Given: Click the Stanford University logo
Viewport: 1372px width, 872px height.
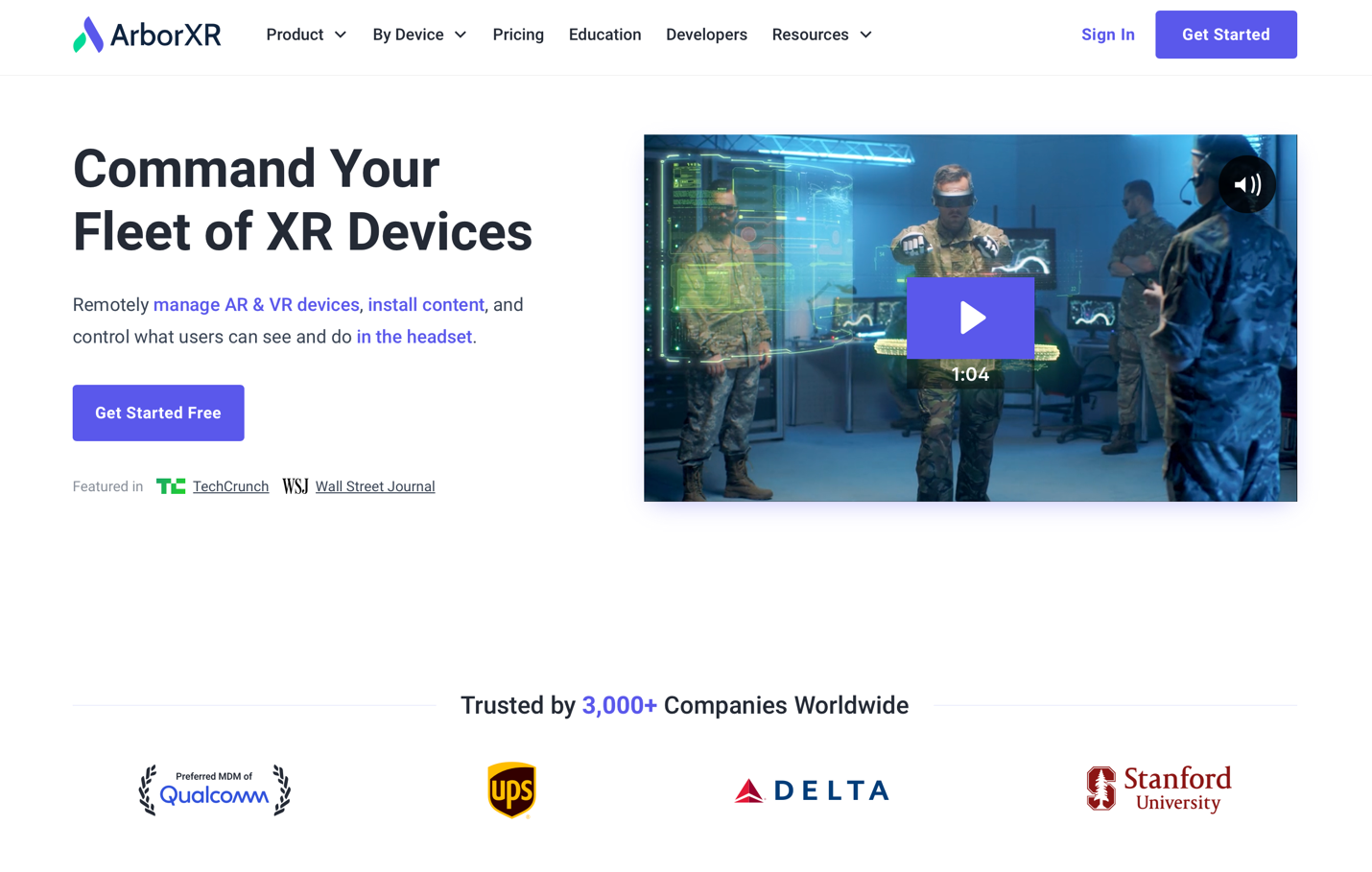Looking at the screenshot, I should click(1158, 789).
